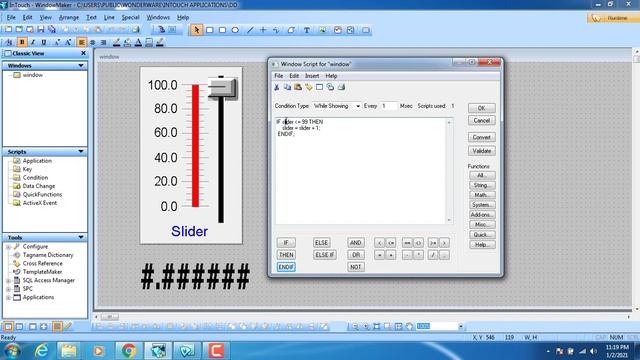Open Insert menu in script dialog
The width and height of the screenshot is (640, 360).
click(312, 76)
